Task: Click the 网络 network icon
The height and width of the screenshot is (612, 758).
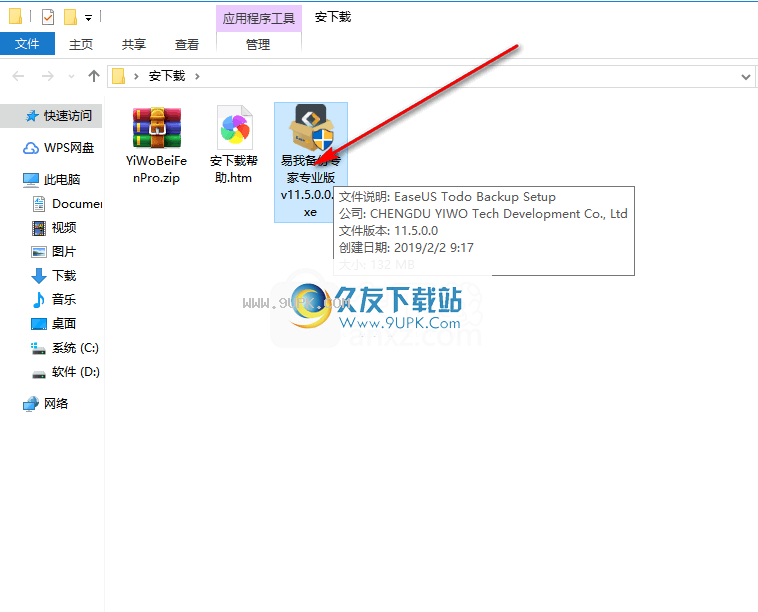Action: [31, 404]
